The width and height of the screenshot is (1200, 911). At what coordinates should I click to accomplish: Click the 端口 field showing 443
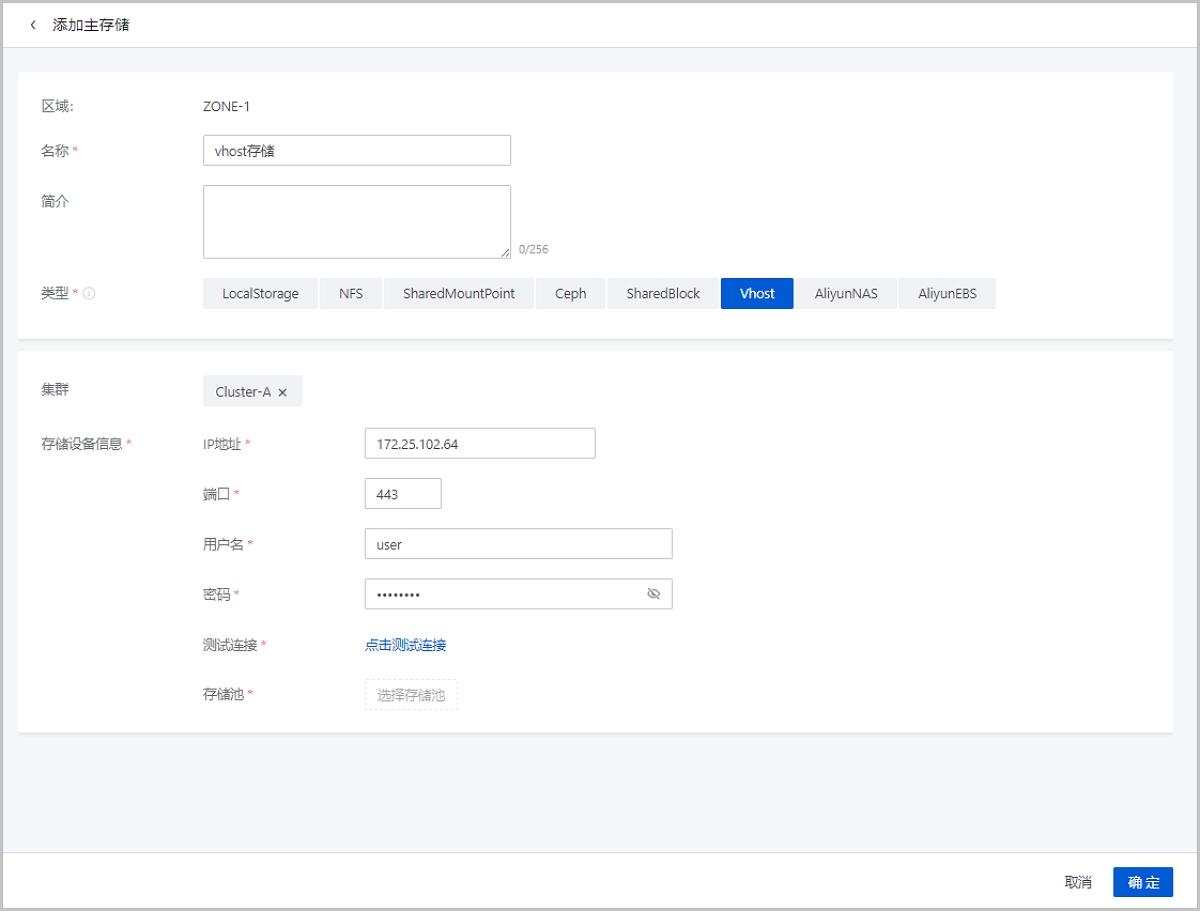(x=403, y=494)
